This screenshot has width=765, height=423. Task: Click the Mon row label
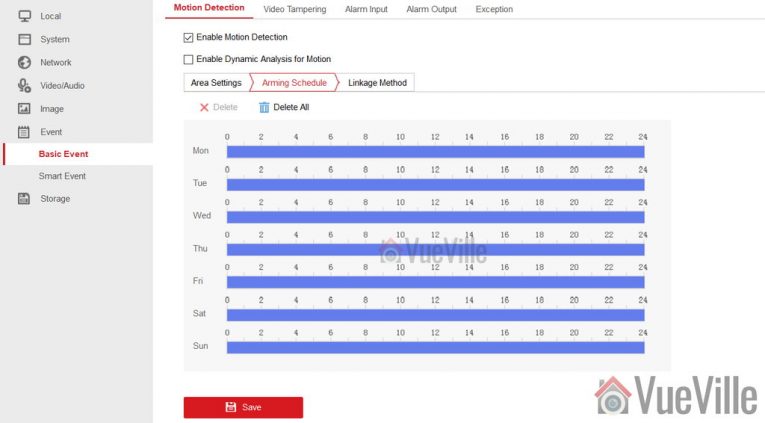point(201,151)
